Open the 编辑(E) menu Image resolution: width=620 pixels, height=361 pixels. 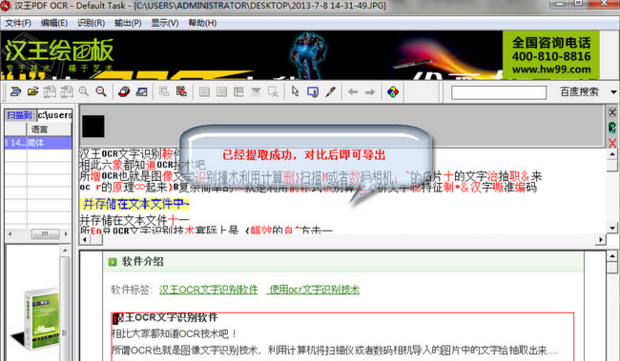pos(54,23)
